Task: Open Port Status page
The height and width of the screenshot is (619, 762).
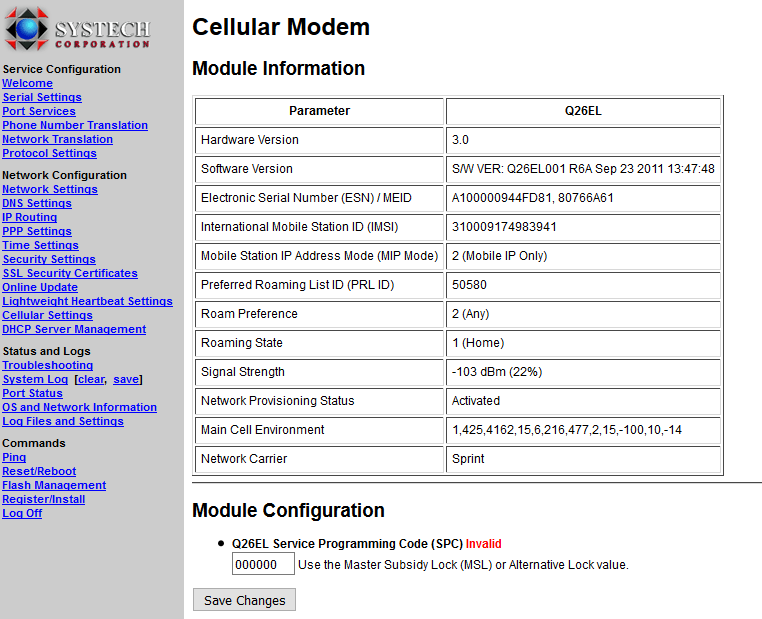Action: [x=33, y=394]
